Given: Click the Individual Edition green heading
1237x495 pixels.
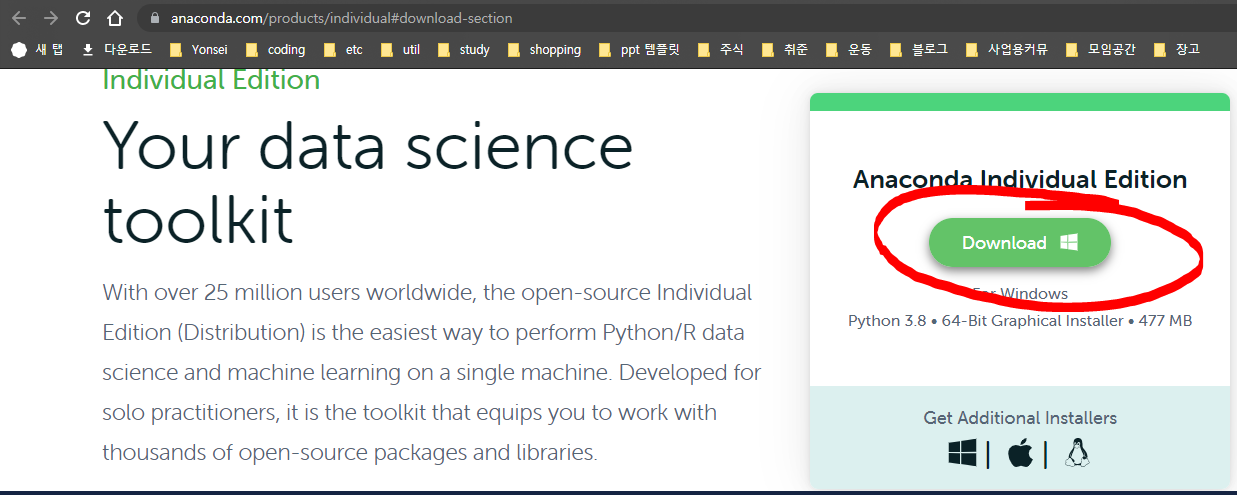Looking at the screenshot, I should (211, 80).
